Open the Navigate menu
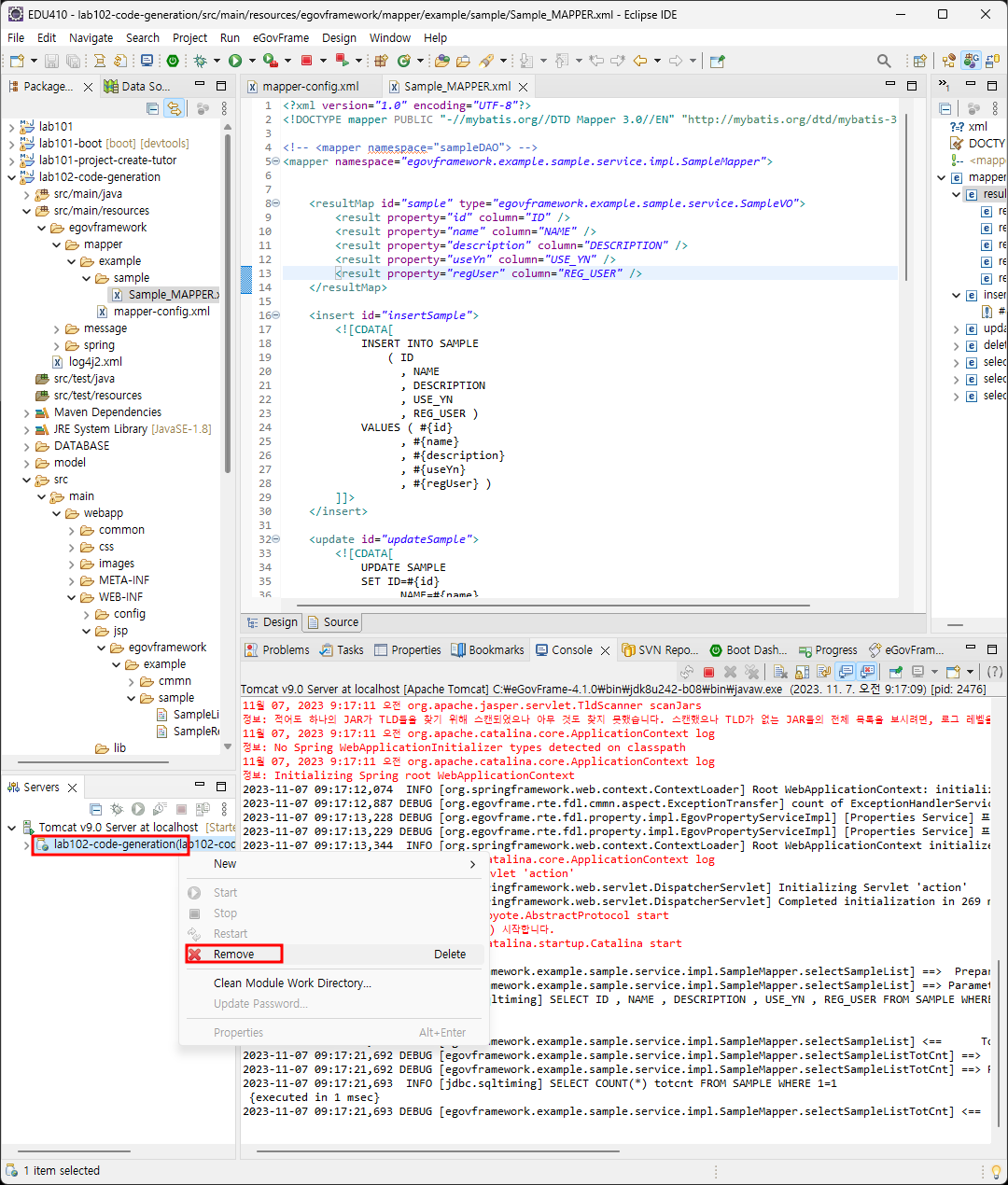Viewport: 1008px width, 1185px height. (91, 38)
